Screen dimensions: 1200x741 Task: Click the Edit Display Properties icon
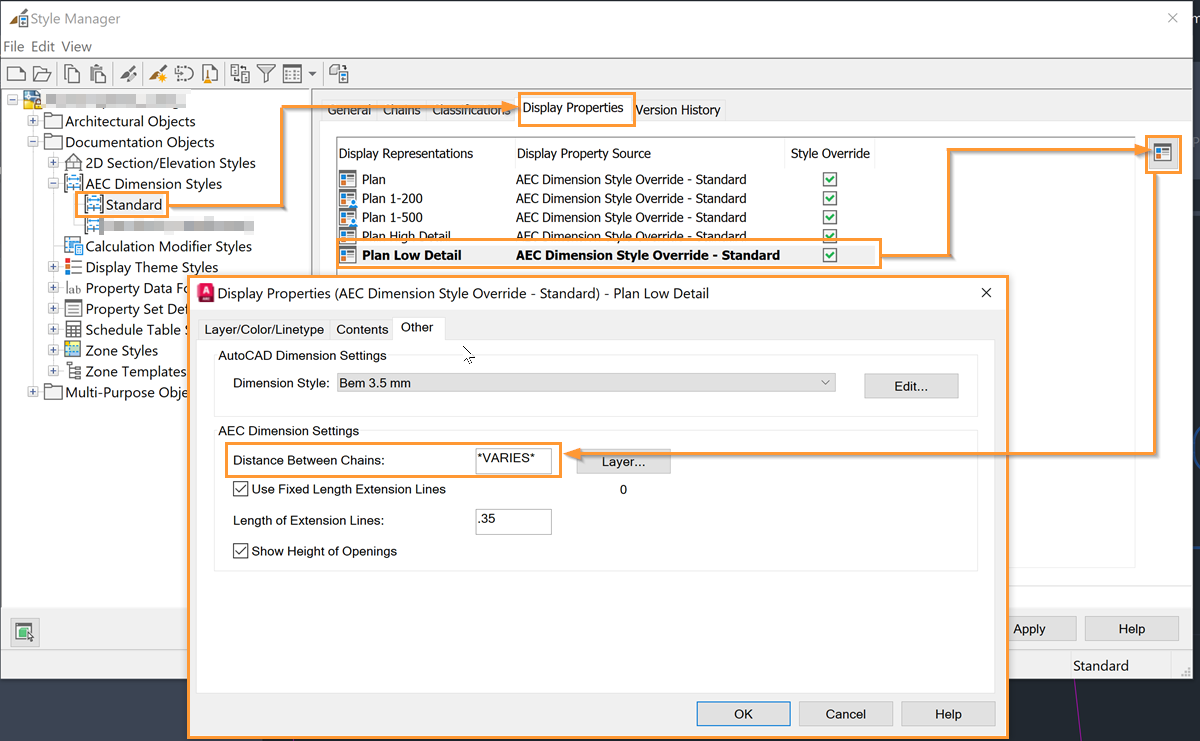pyautogui.click(x=1163, y=154)
